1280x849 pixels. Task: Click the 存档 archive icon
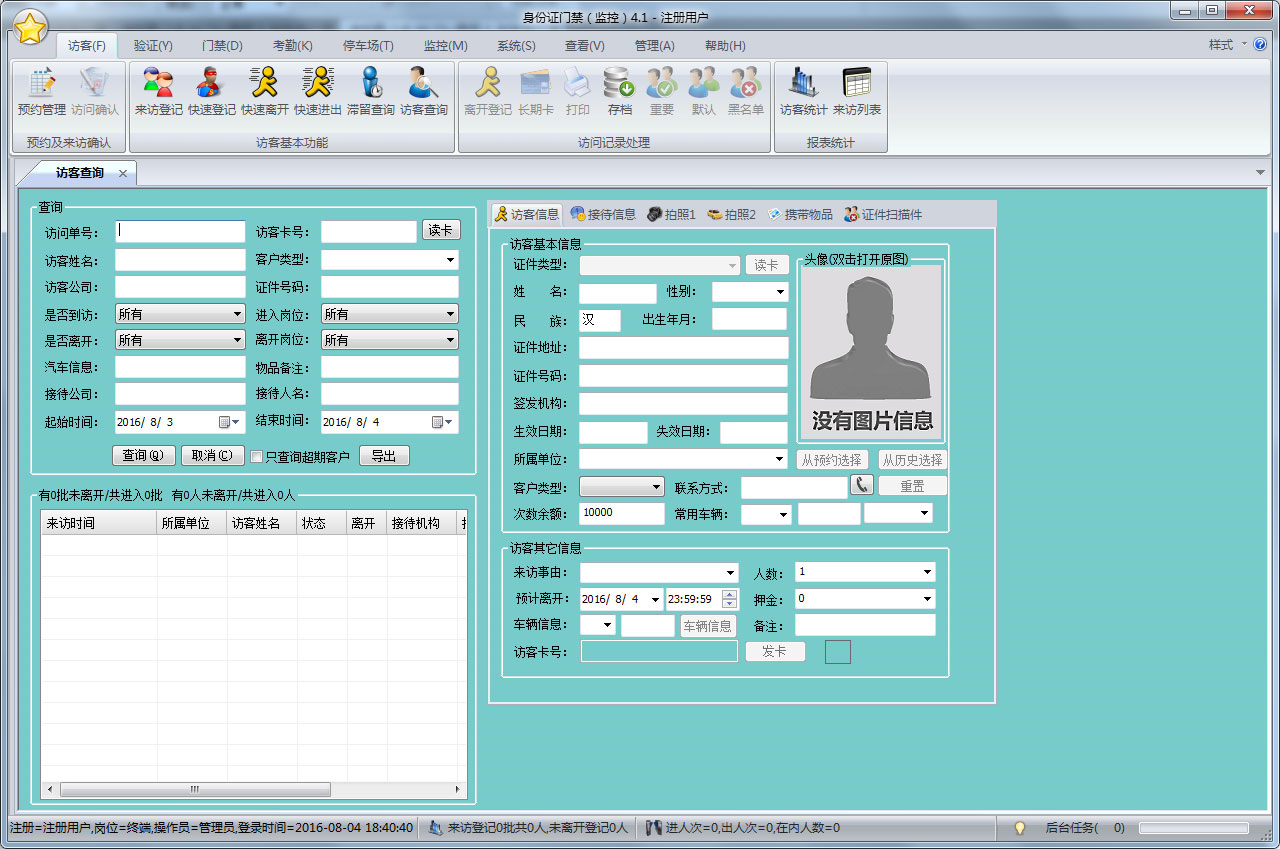[620, 92]
